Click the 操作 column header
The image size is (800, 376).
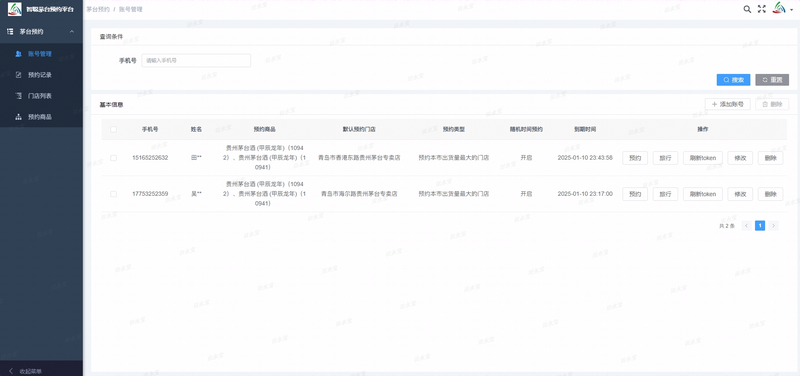click(703, 130)
